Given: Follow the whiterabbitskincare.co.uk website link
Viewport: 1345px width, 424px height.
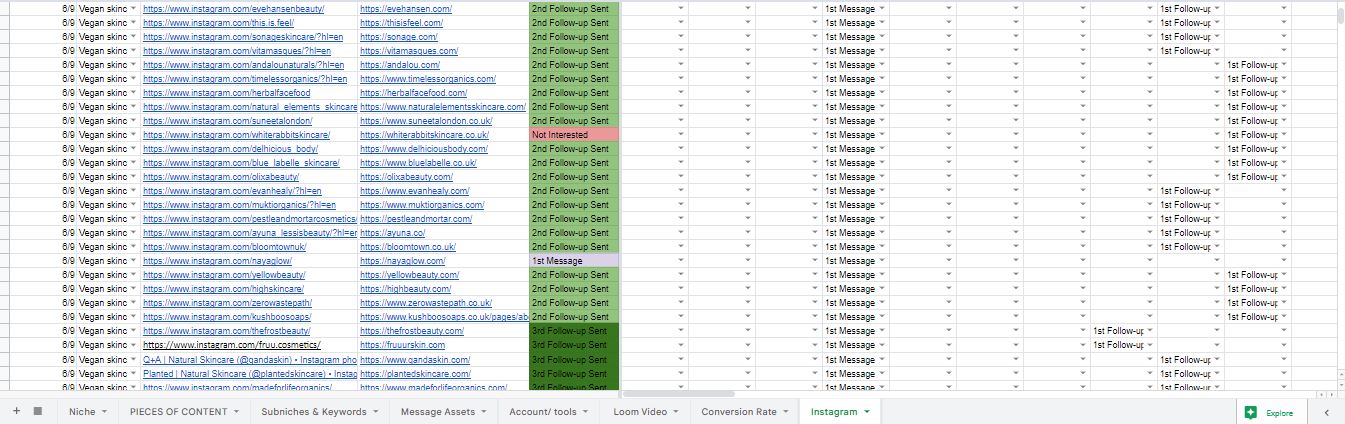Looking at the screenshot, I should [x=424, y=135].
